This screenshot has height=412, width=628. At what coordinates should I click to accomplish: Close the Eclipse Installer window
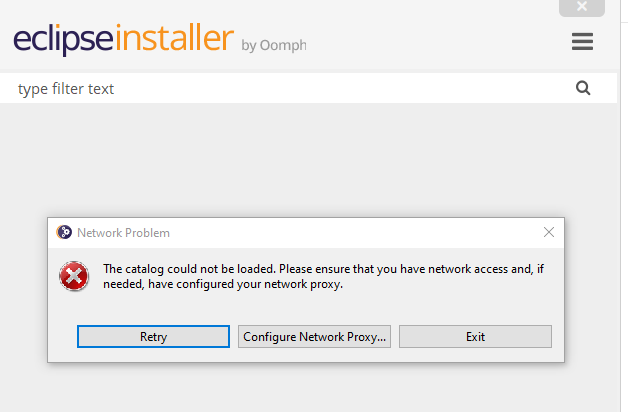(x=582, y=7)
